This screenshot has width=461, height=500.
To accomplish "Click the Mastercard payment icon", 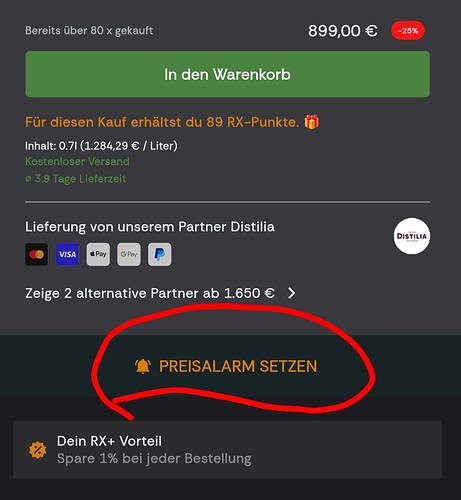I will 37,254.
